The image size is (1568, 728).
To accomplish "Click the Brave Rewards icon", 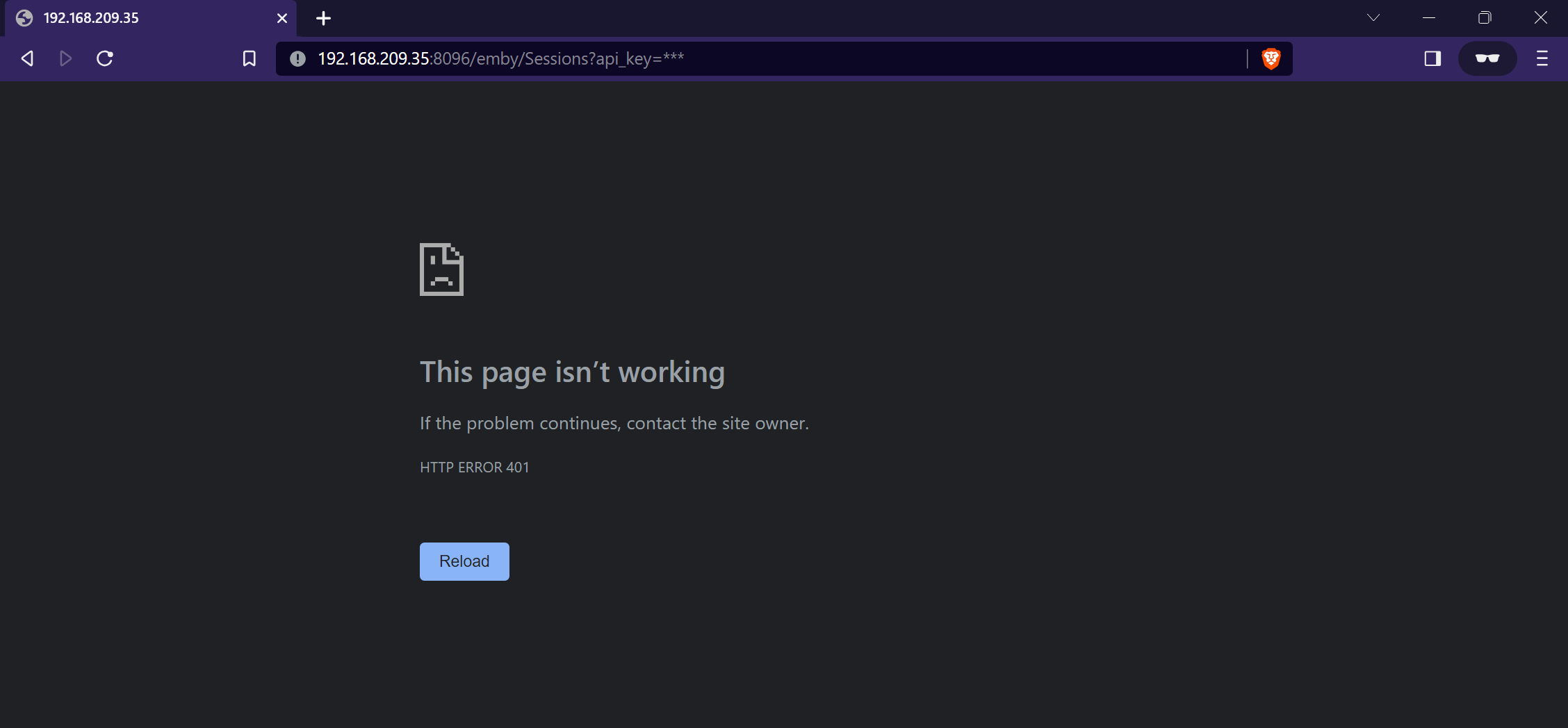I will click(1487, 58).
